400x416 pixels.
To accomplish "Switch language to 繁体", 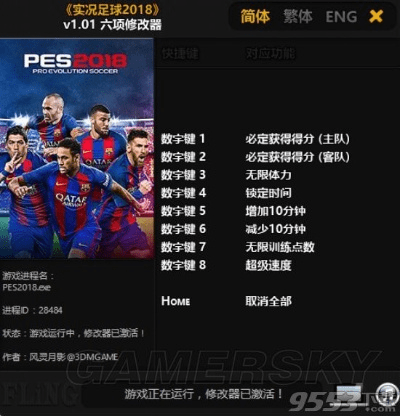I will 298,16.
